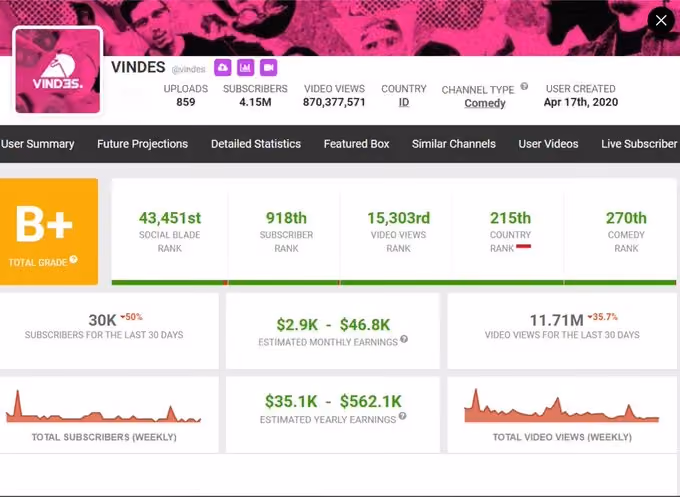
Task: Click the ID country link
Action: click(x=404, y=102)
